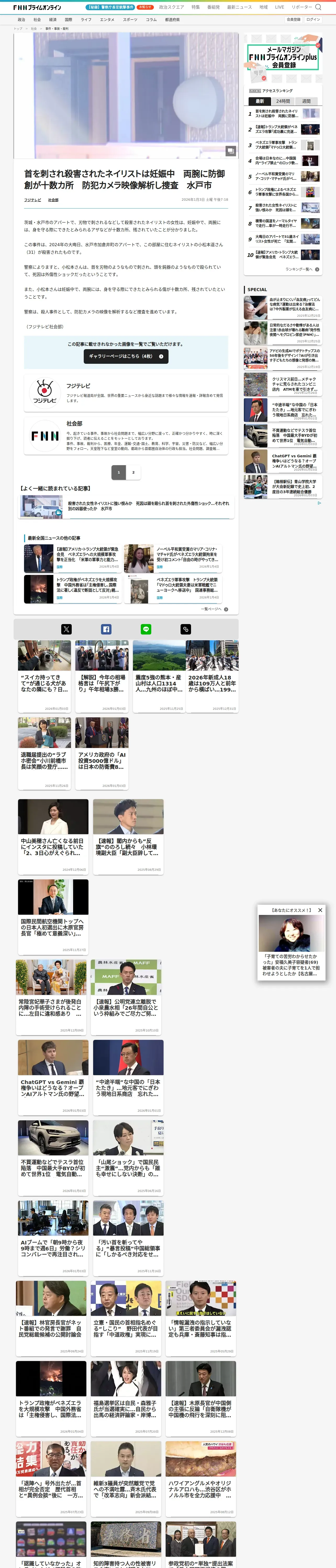336x1568 pixels.
Task: Open the ハワイアングルメやオリジナルアロハ article card
Action: click(x=201, y=1479)
